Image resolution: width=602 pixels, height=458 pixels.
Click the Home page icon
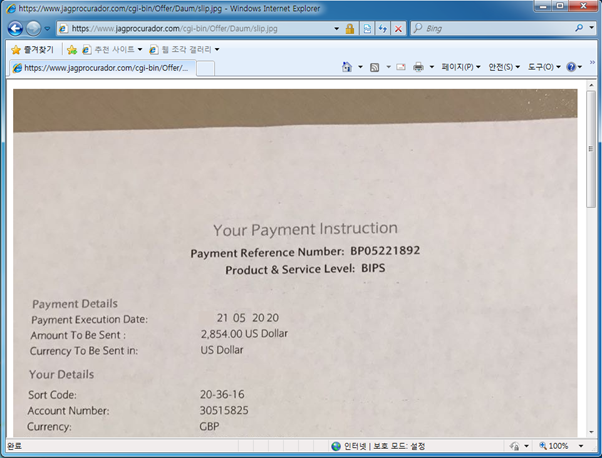(347, 67)
